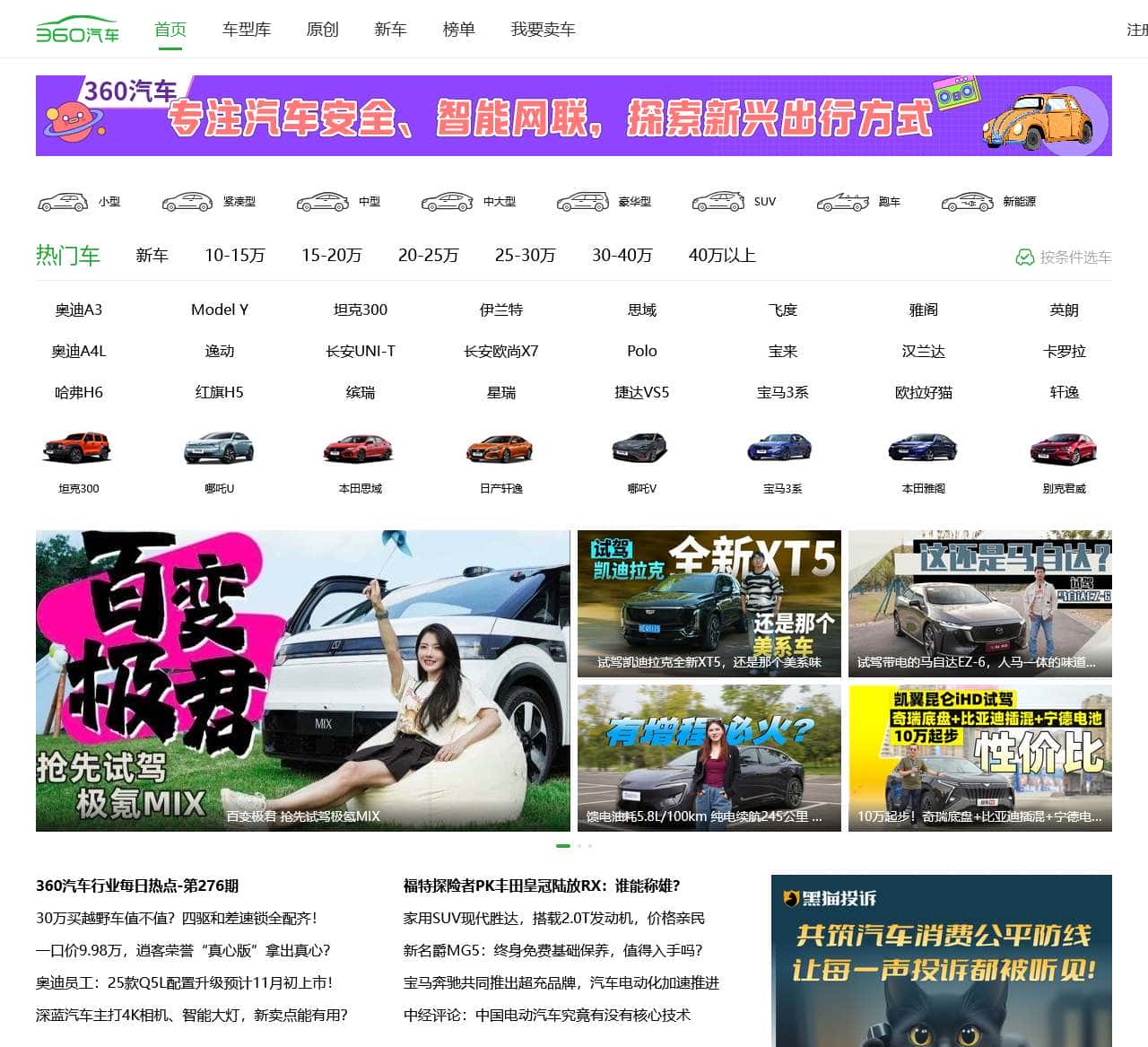Select the 中型 car type icon
The width and height of the screenshot is (1148, 1047).
pyautogui.click(x=322, y=202)
